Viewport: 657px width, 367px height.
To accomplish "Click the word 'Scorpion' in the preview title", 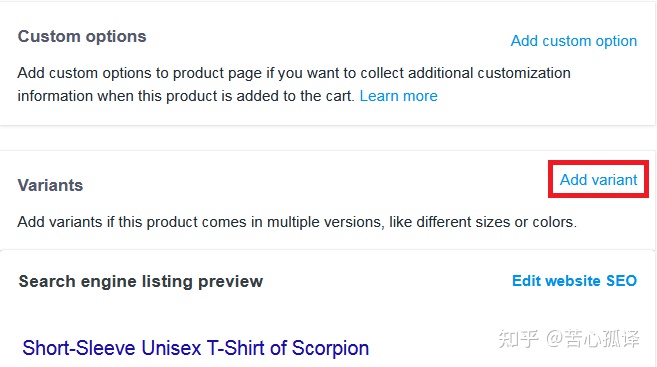I will 330,348.
